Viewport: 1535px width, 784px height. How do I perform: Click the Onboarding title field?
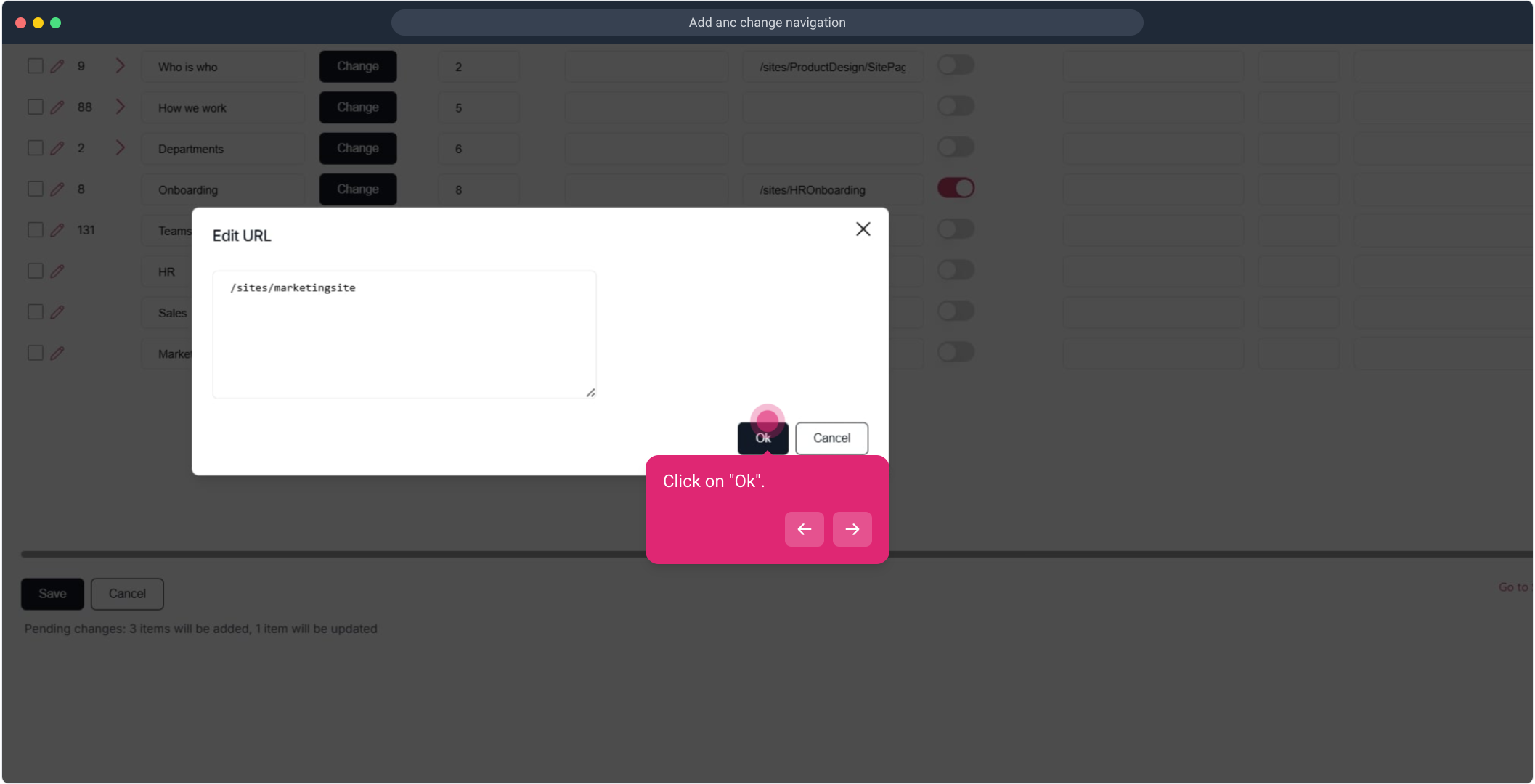[223, 190]
